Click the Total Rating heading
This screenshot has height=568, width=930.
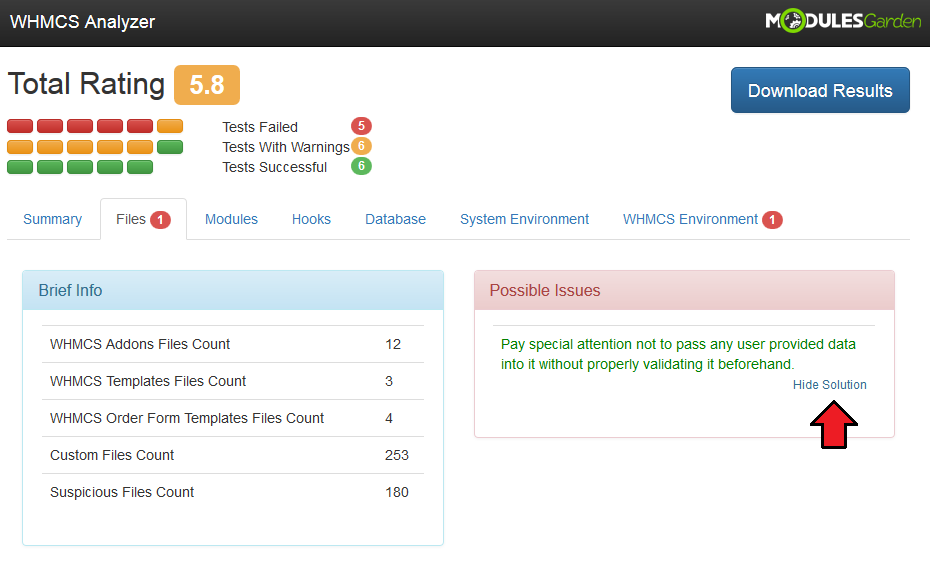tap(87, 84)
